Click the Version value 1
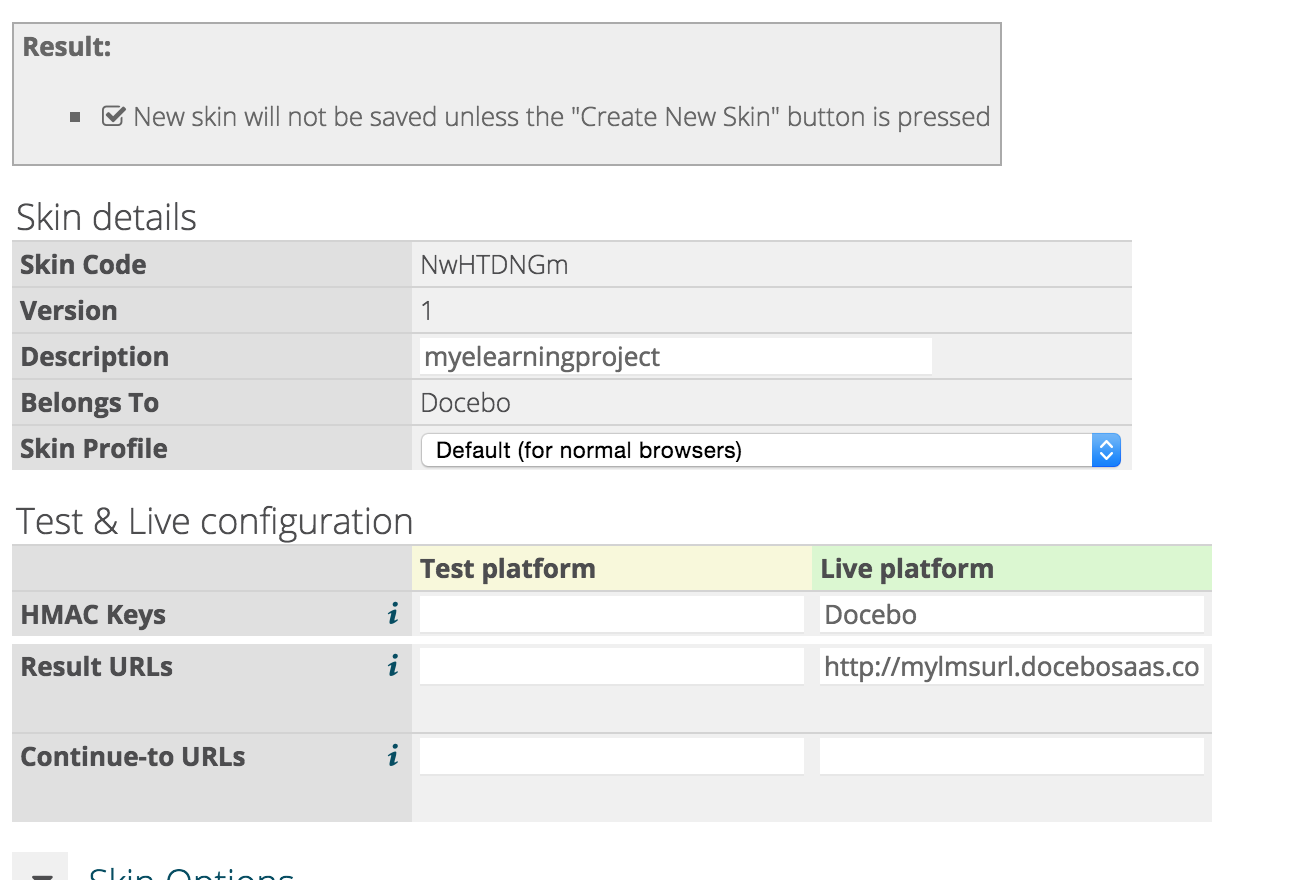This screenshot has height=880, width=1310. (427, 311)
